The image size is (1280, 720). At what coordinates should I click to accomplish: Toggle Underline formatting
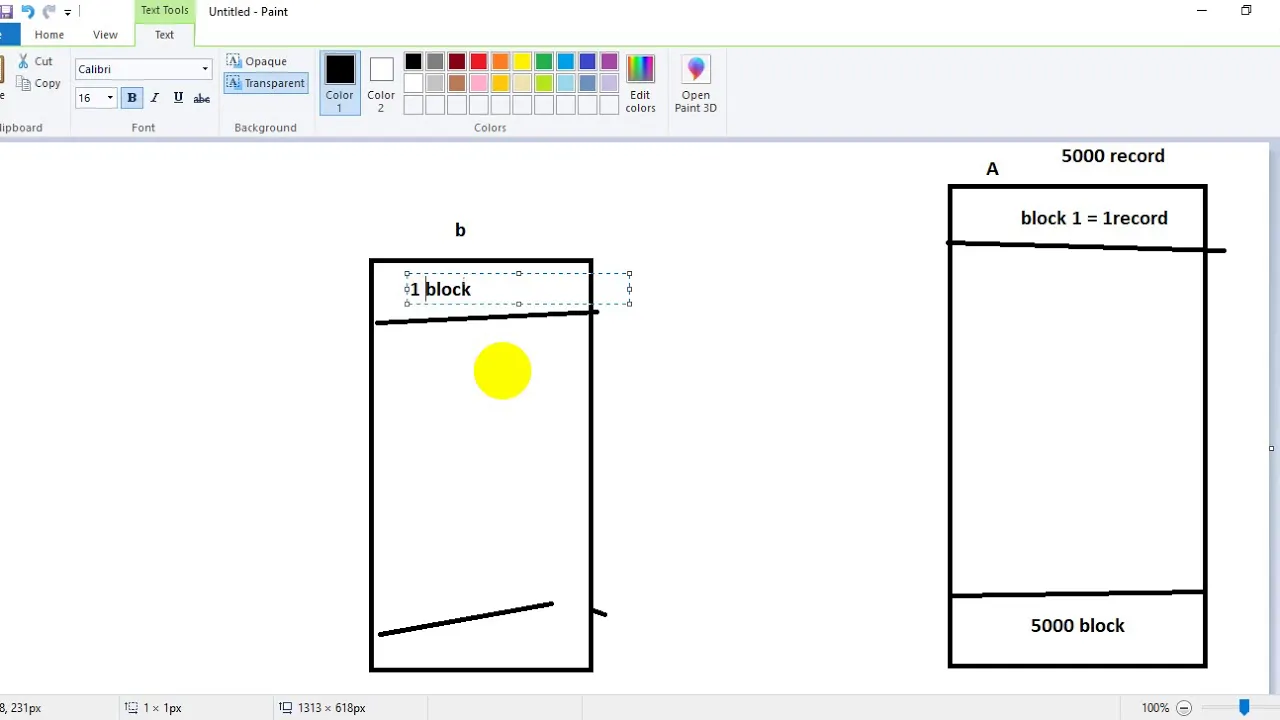[x=178, y=98]
